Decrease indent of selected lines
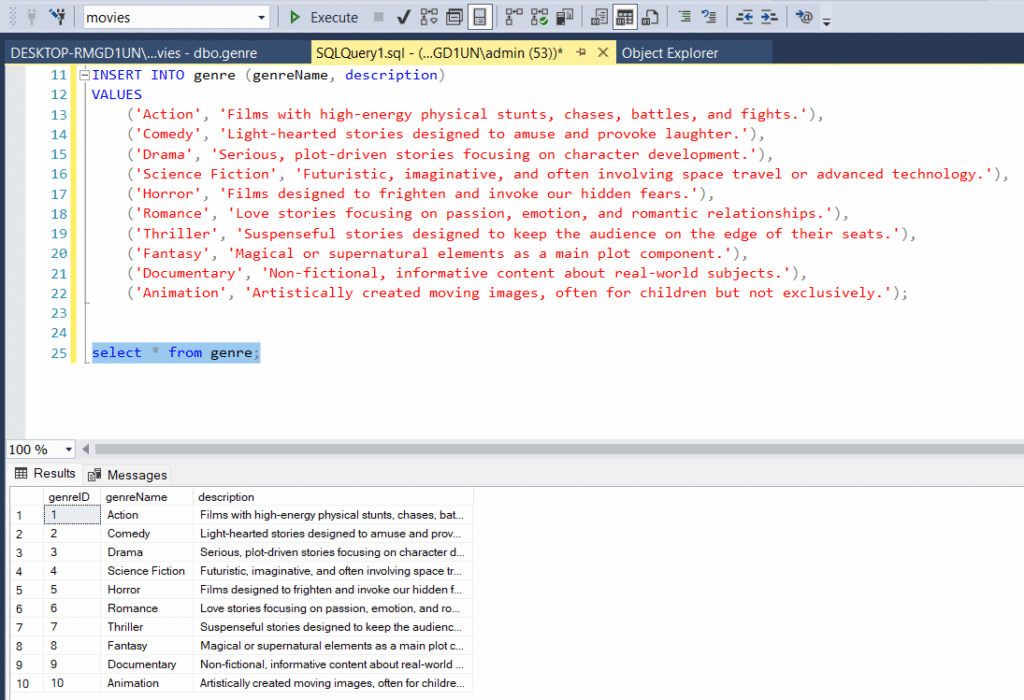1024x700 pixels. coord(744,17)
